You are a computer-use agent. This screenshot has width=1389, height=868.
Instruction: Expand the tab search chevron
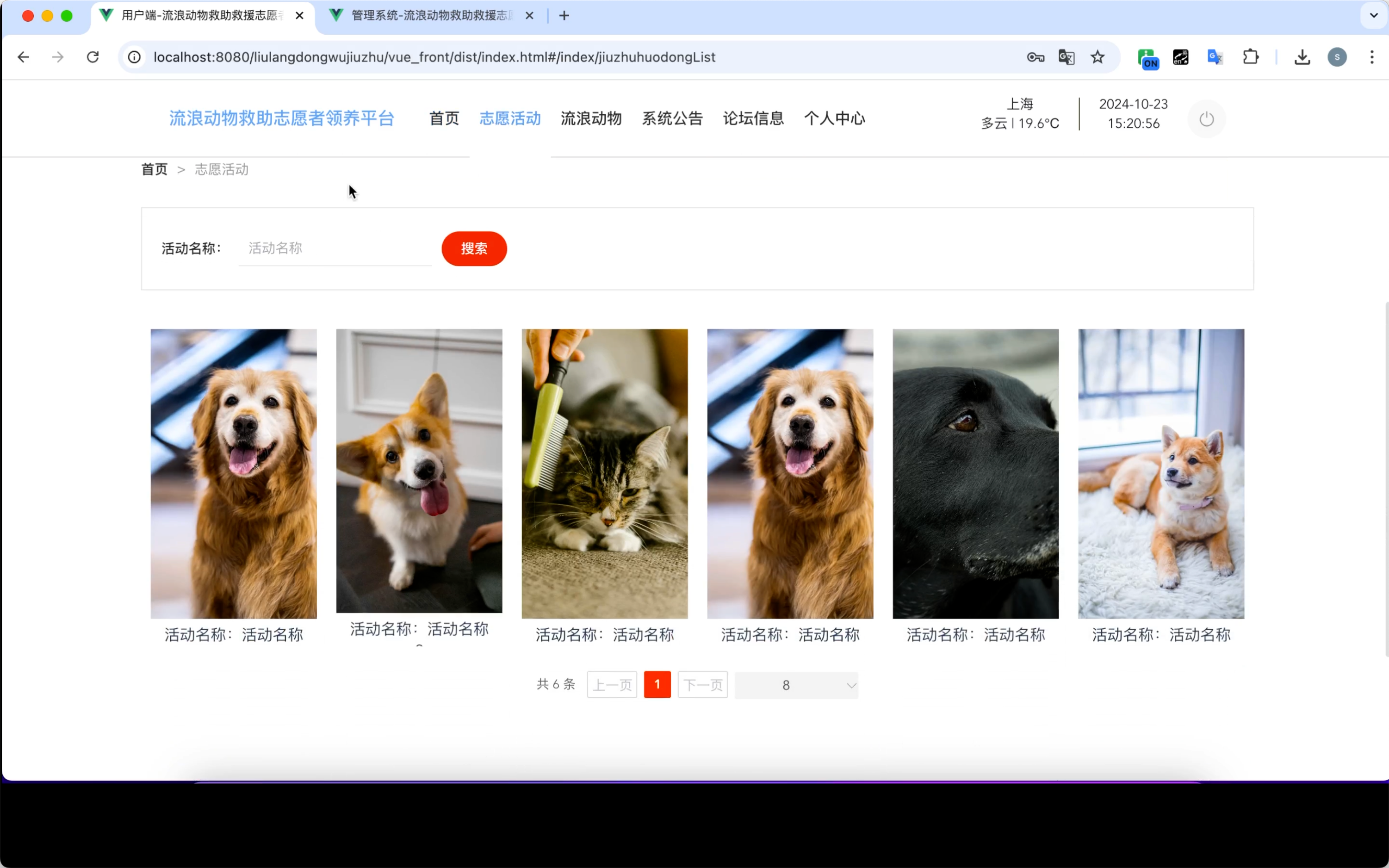pyautogui.click(x=1374, y=16)
